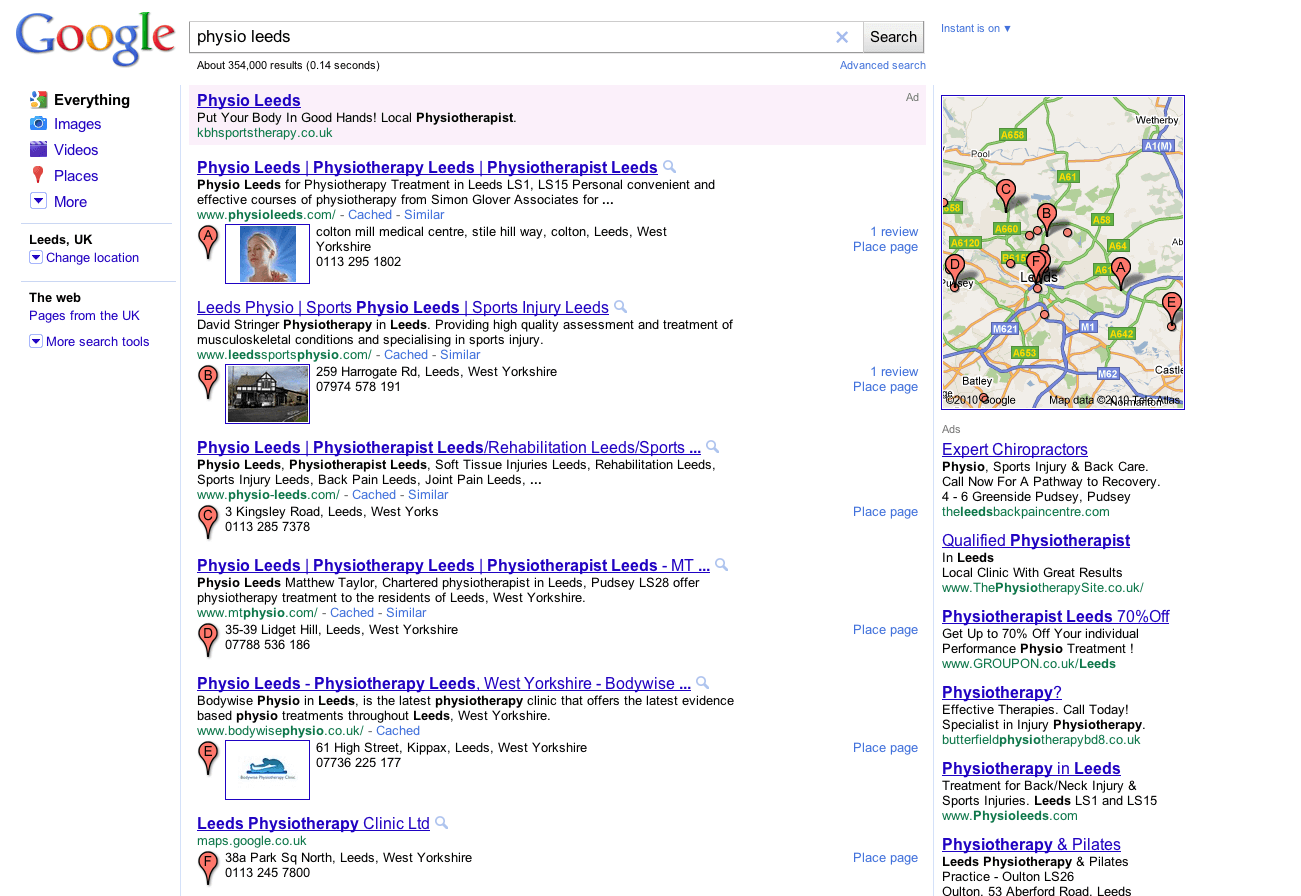Open the Bodywise Physiotherapy logo thumbnail

[x=267, y=770]
